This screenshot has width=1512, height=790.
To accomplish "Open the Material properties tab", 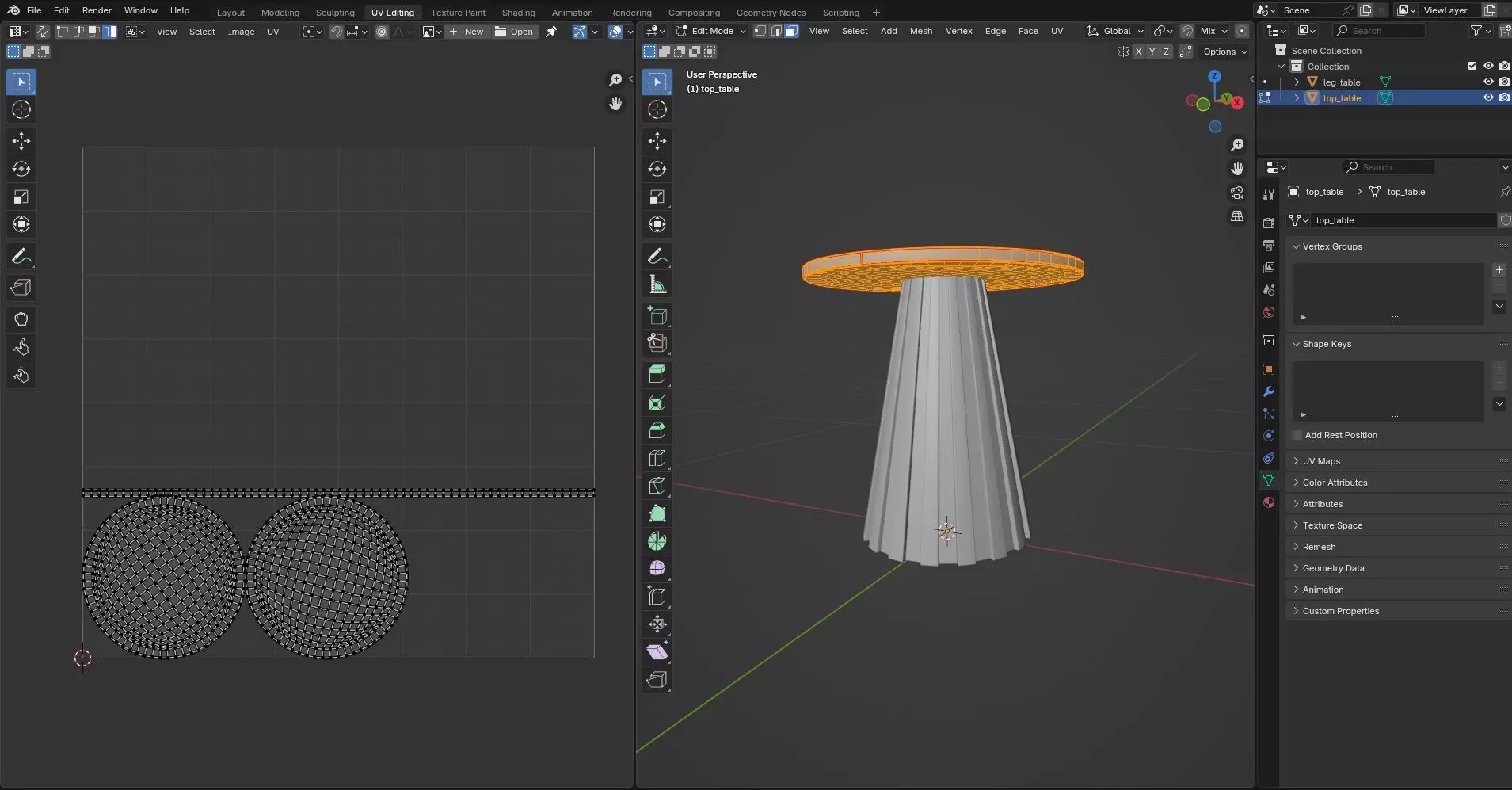I will (x=1268, y=502).
